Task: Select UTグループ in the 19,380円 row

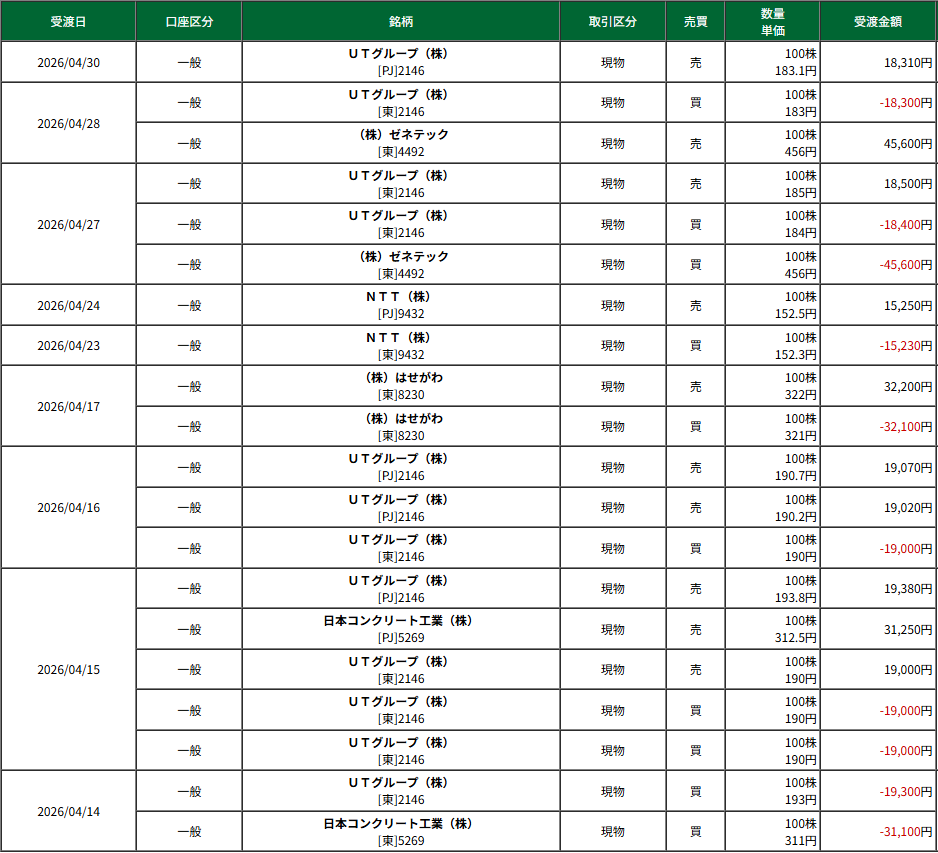Action: coord(401,589)
